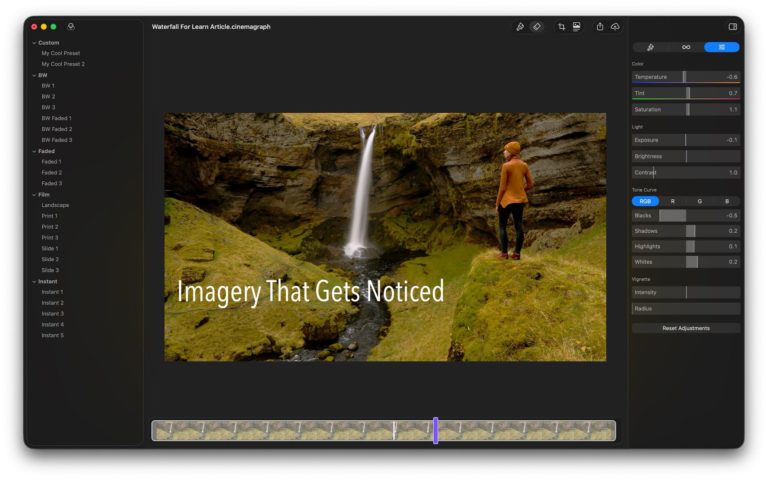Open the share export icon
Viewport: 768px width, 480px height.
tap(600, 27)
